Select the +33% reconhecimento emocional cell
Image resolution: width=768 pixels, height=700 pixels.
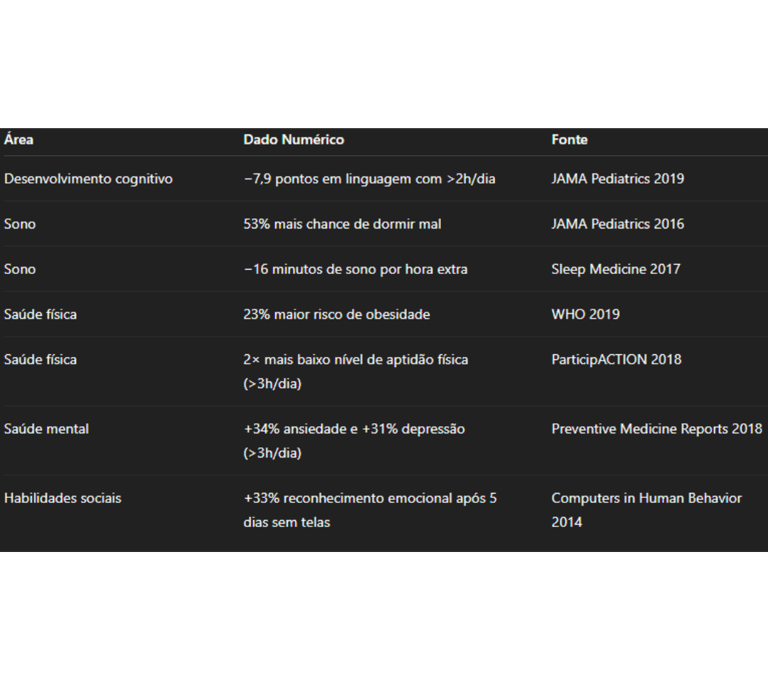point(370,510)
